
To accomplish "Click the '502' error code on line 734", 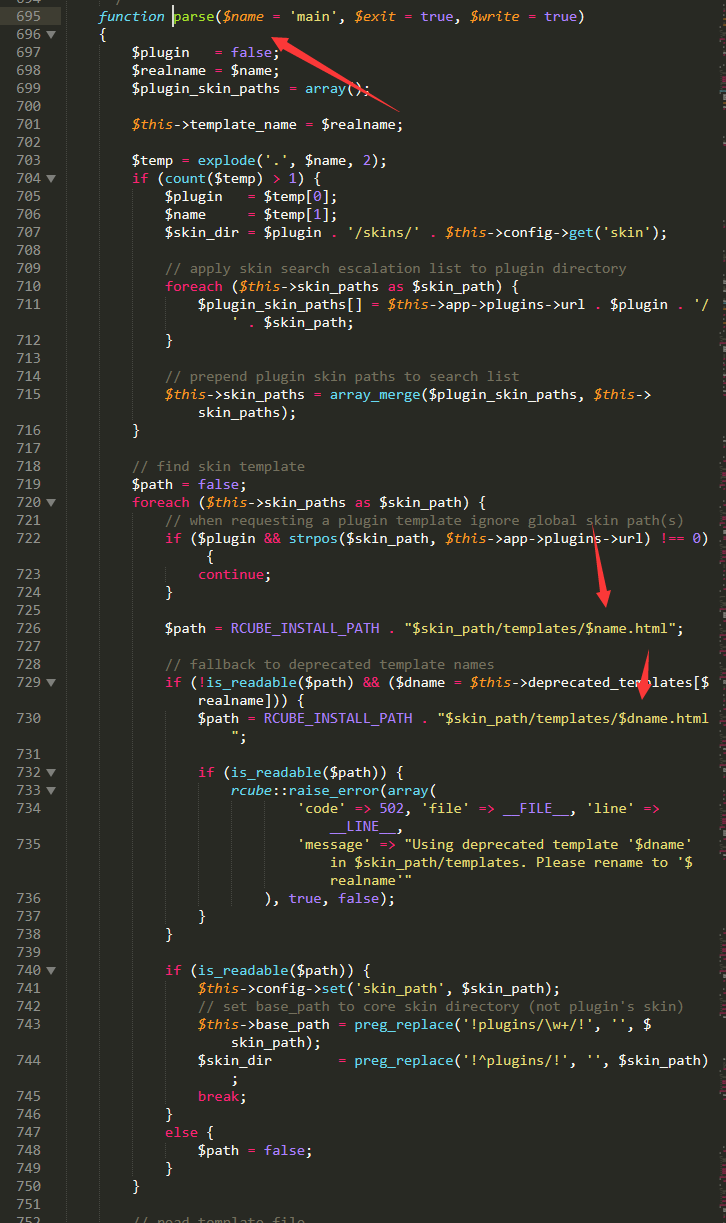I will click(x=392, y=808).
